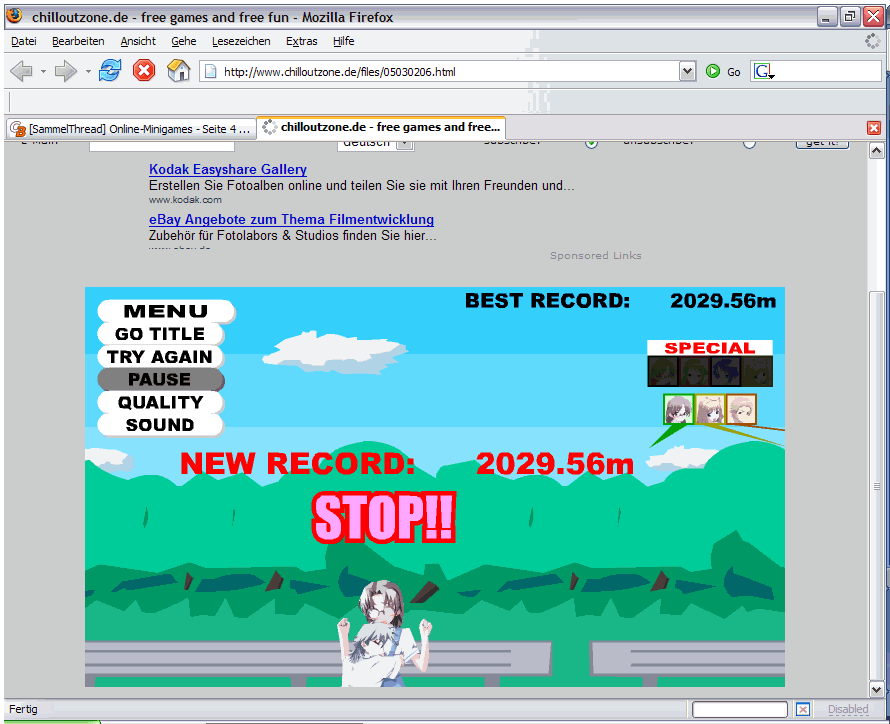
Task: Open the eBay Angebote zum Thema Filmentwicklung link
Action: pos(291,219)
